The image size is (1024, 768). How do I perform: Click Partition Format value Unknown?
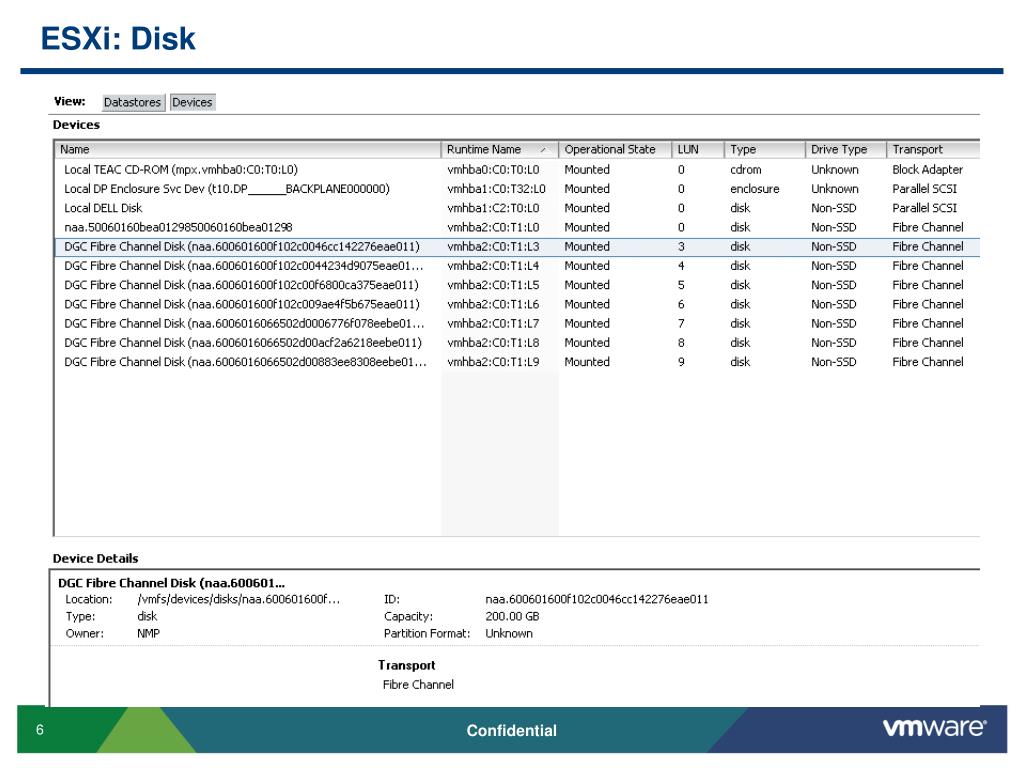(509, 633)
